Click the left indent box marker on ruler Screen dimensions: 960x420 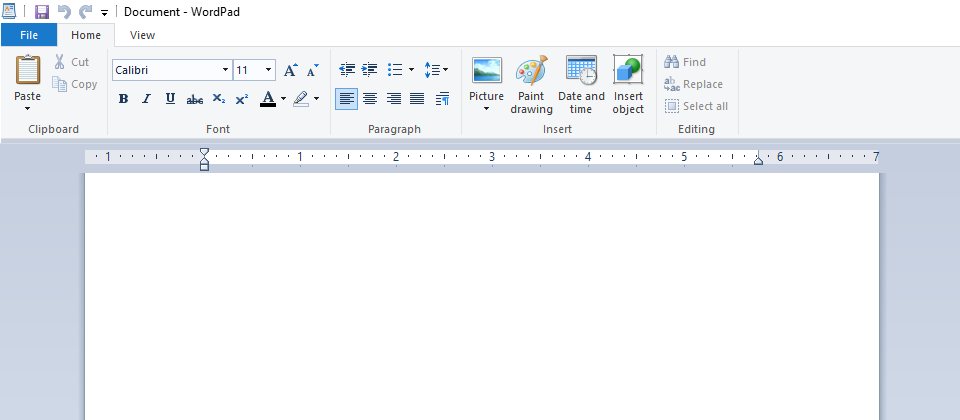[x=204, y=167]
